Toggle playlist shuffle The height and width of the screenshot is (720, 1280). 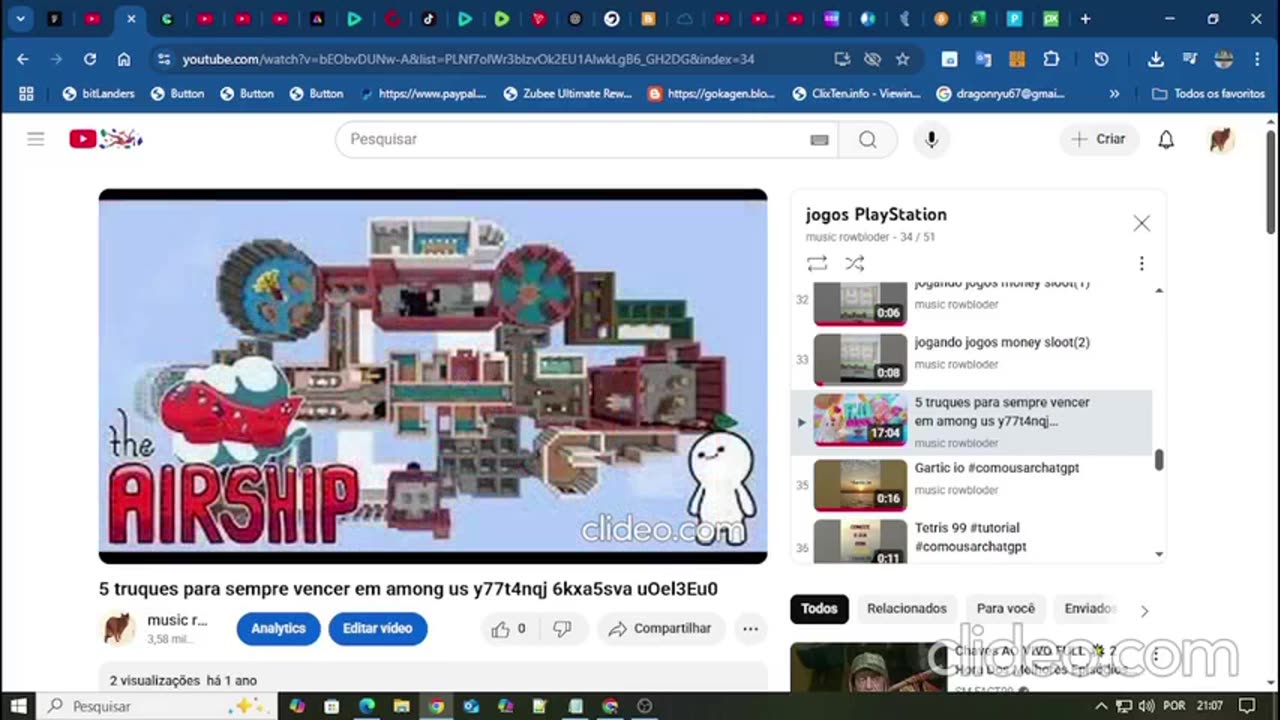(x=854, y=263)
